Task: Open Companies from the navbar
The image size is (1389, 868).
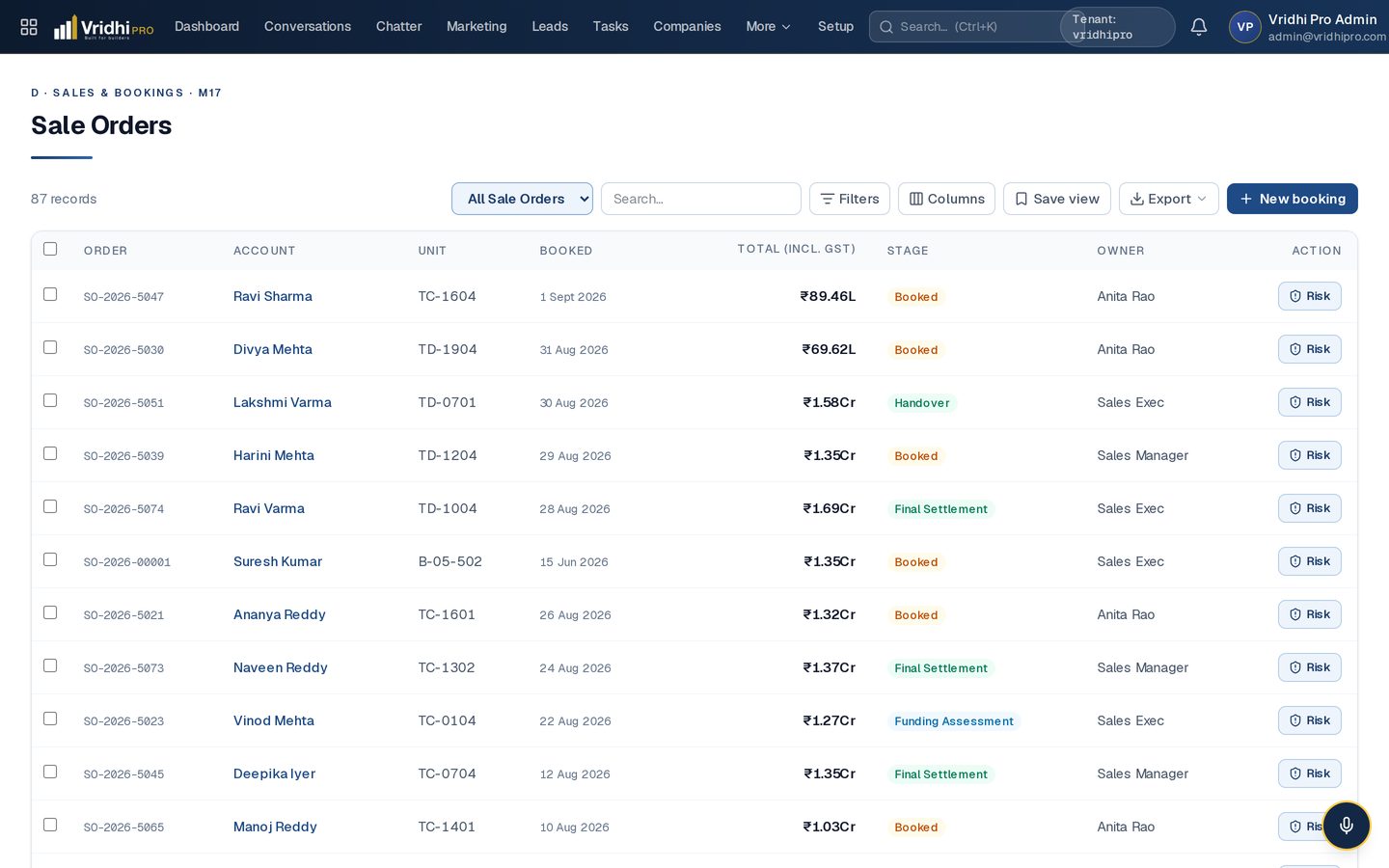Action: 687,27
